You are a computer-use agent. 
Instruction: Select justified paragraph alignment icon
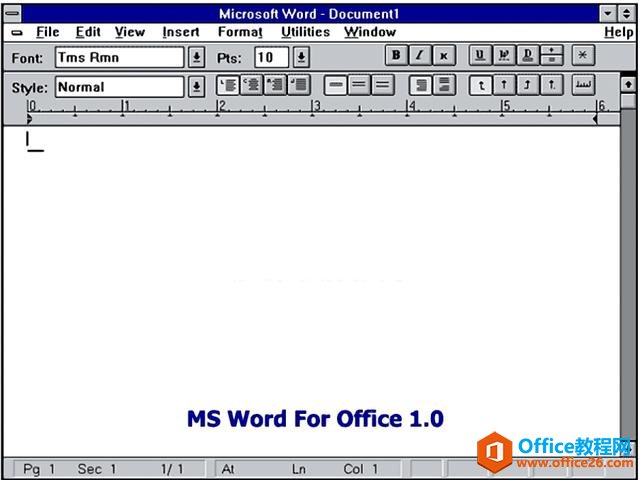click(299, 85)
